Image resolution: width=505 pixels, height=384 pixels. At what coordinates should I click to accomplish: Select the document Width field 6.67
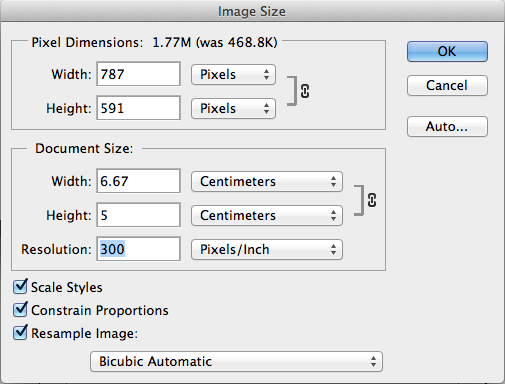point(138,181)
